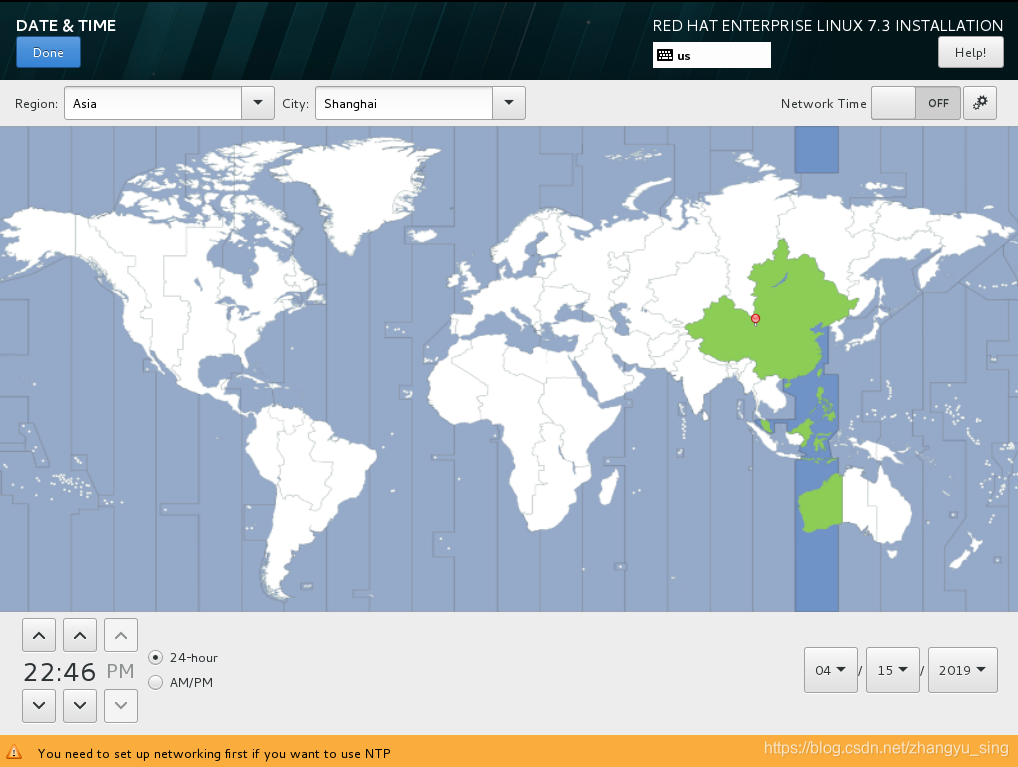
Task: Expand the City dropdown arrow
Action: click(509, 103)
